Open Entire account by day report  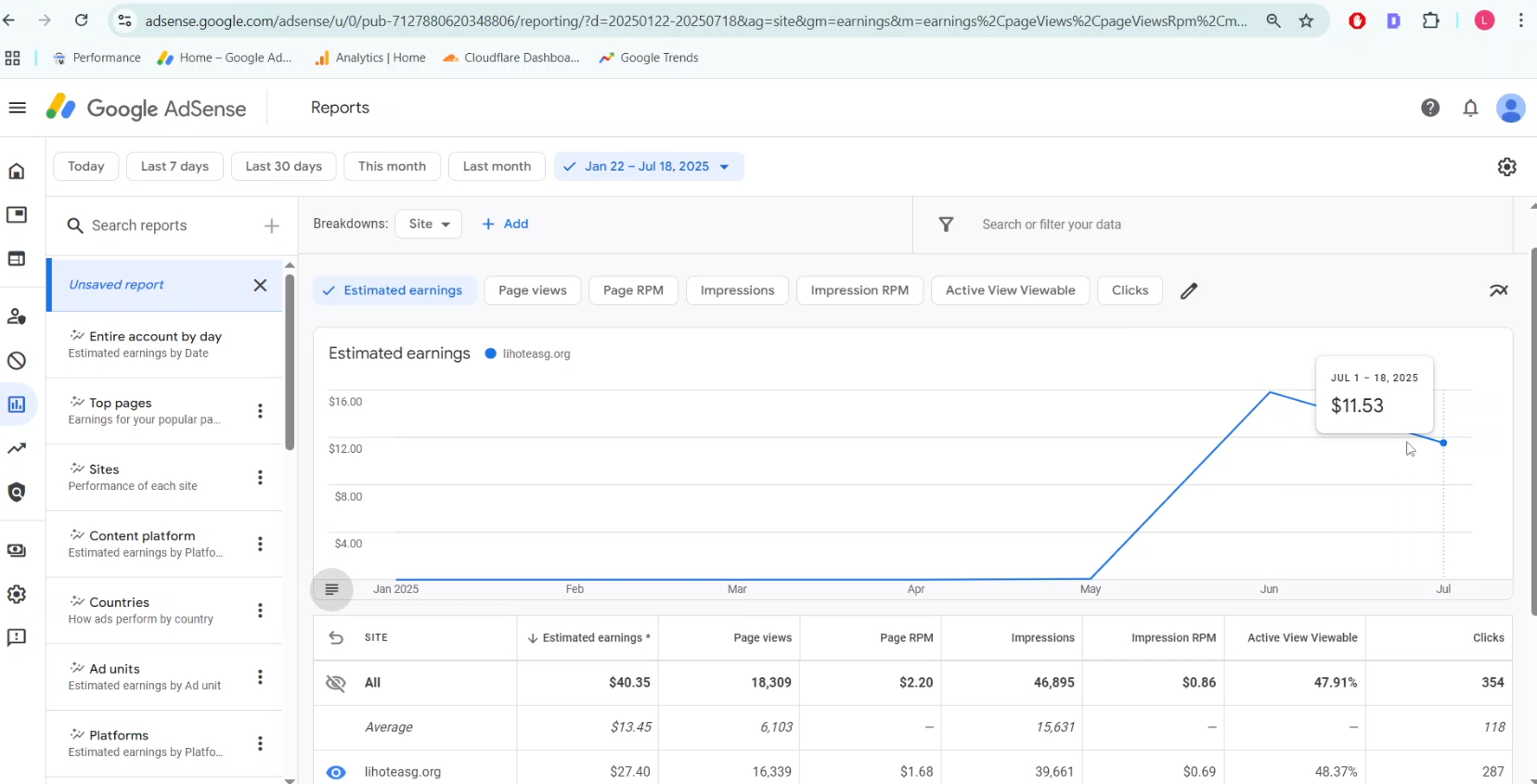coord(164,344)
